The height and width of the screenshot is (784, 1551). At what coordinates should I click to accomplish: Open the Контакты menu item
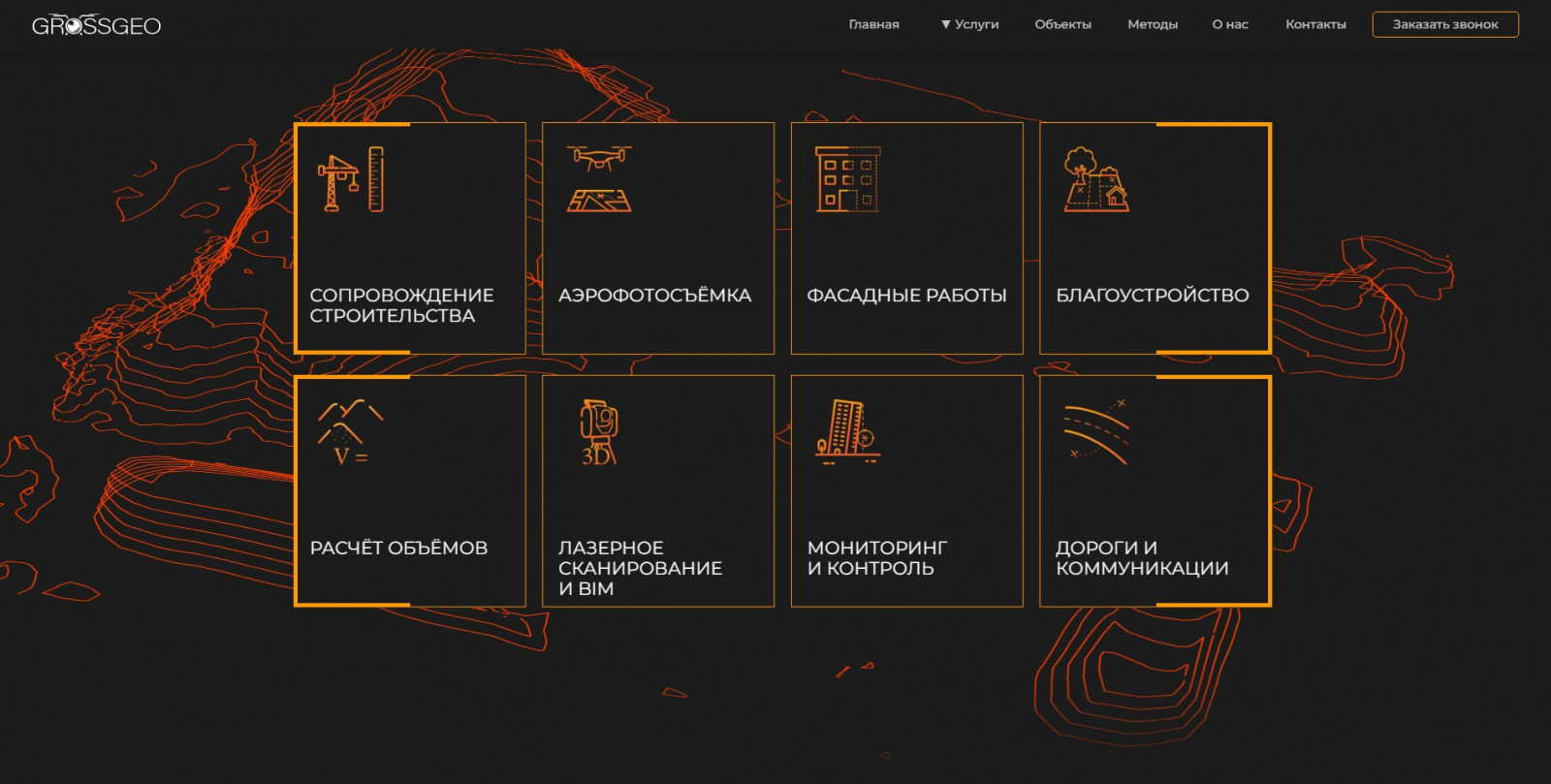1315,24
